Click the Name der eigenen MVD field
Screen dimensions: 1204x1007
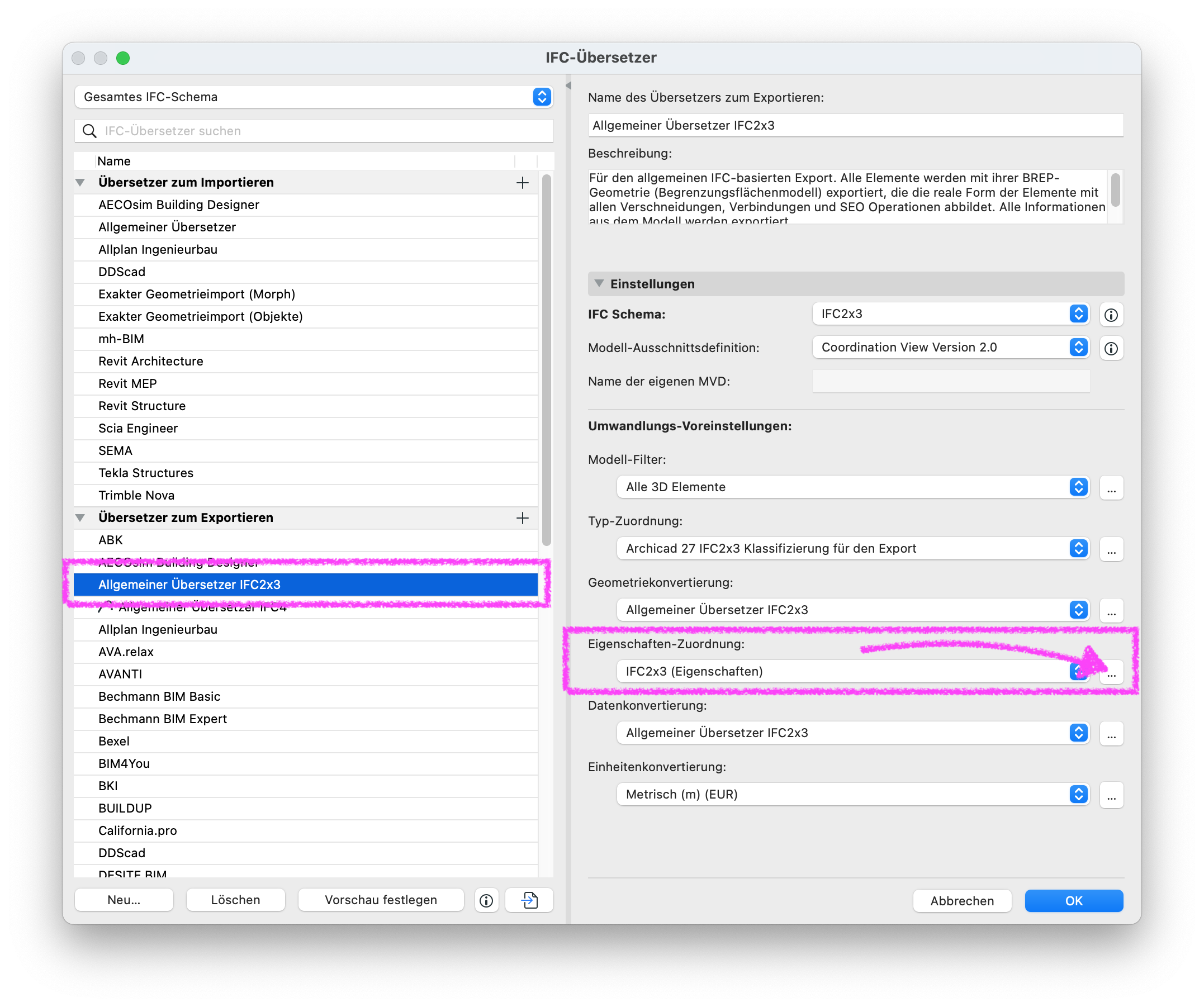tap(951, 382)
